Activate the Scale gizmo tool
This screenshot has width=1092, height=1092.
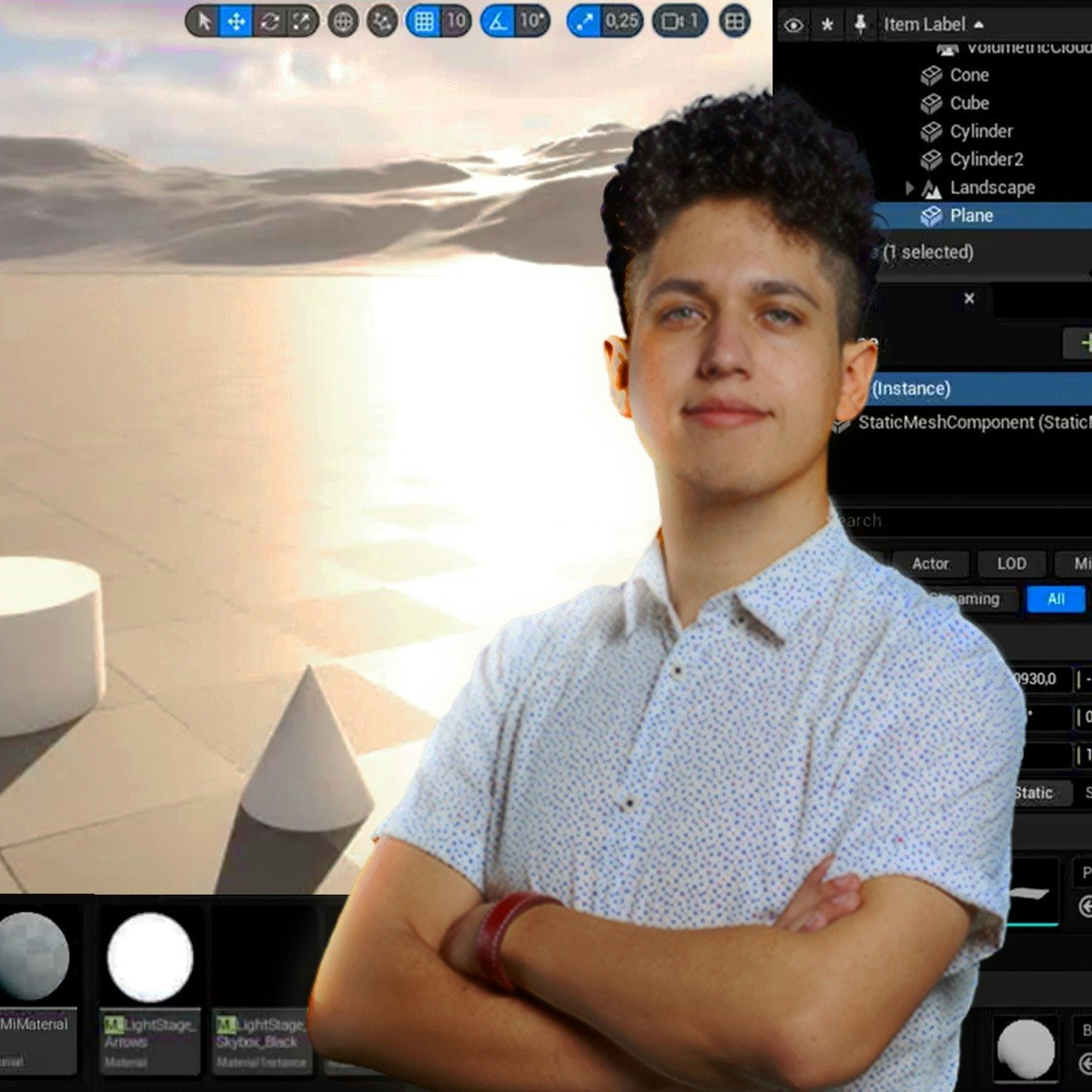pos(300,21)
